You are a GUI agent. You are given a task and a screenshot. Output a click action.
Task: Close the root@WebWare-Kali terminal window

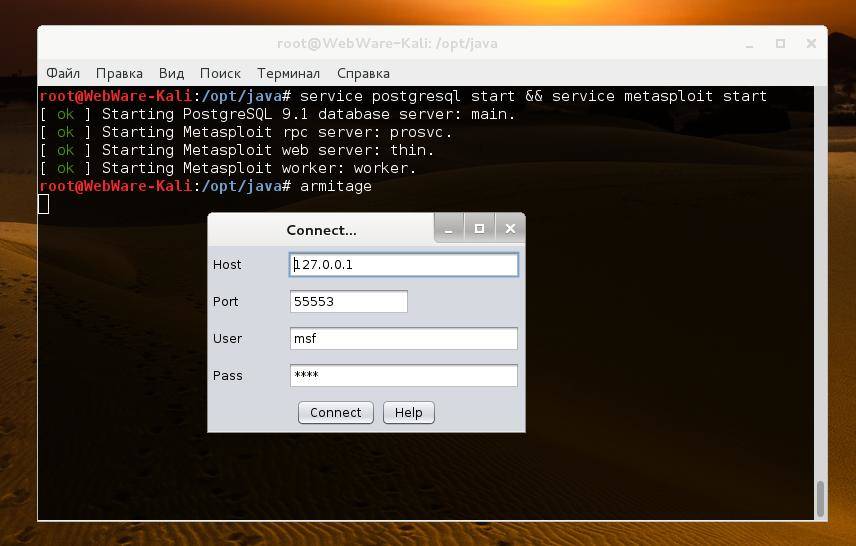811,44
